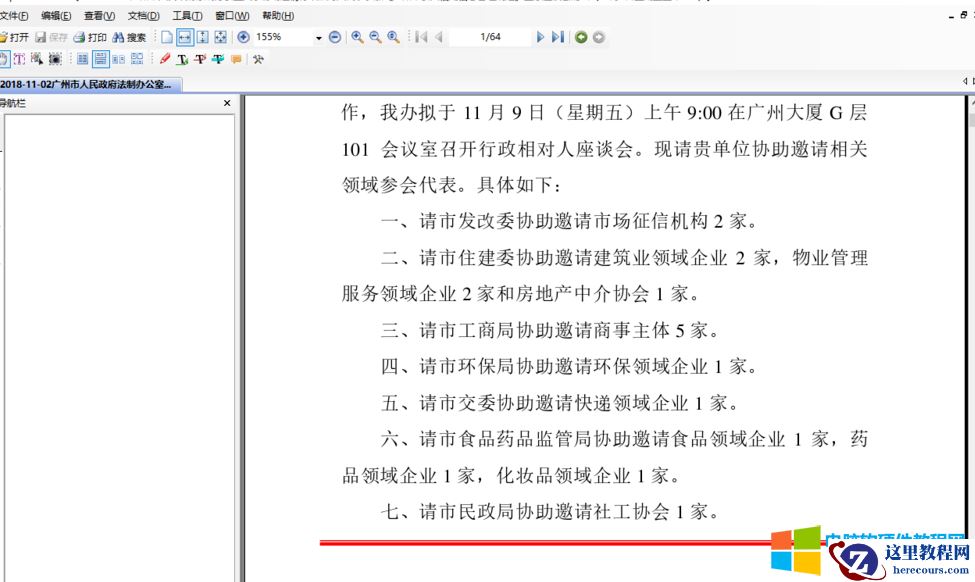Switch to continuous page layout mode
The height and width of the screenshot is (582, 975).
(99, 58)
